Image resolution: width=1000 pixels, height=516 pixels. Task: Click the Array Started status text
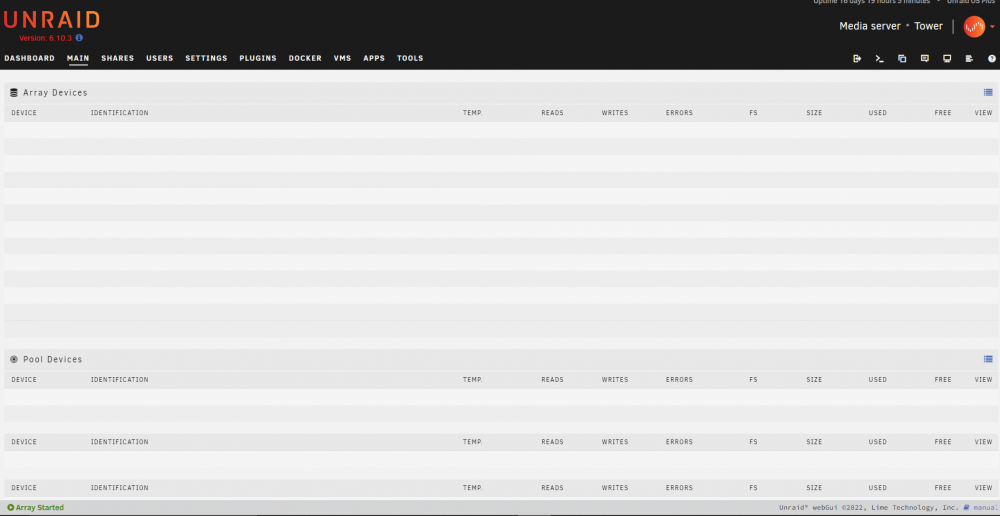pos(40,508)
